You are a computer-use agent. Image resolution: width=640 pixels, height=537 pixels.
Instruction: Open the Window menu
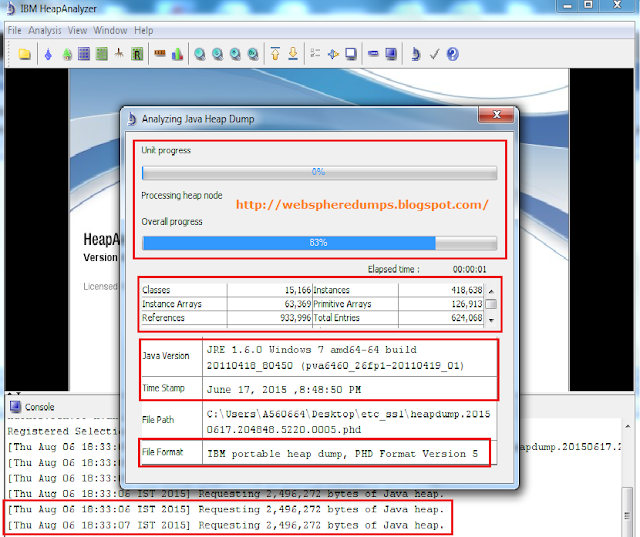click(110, 30)
